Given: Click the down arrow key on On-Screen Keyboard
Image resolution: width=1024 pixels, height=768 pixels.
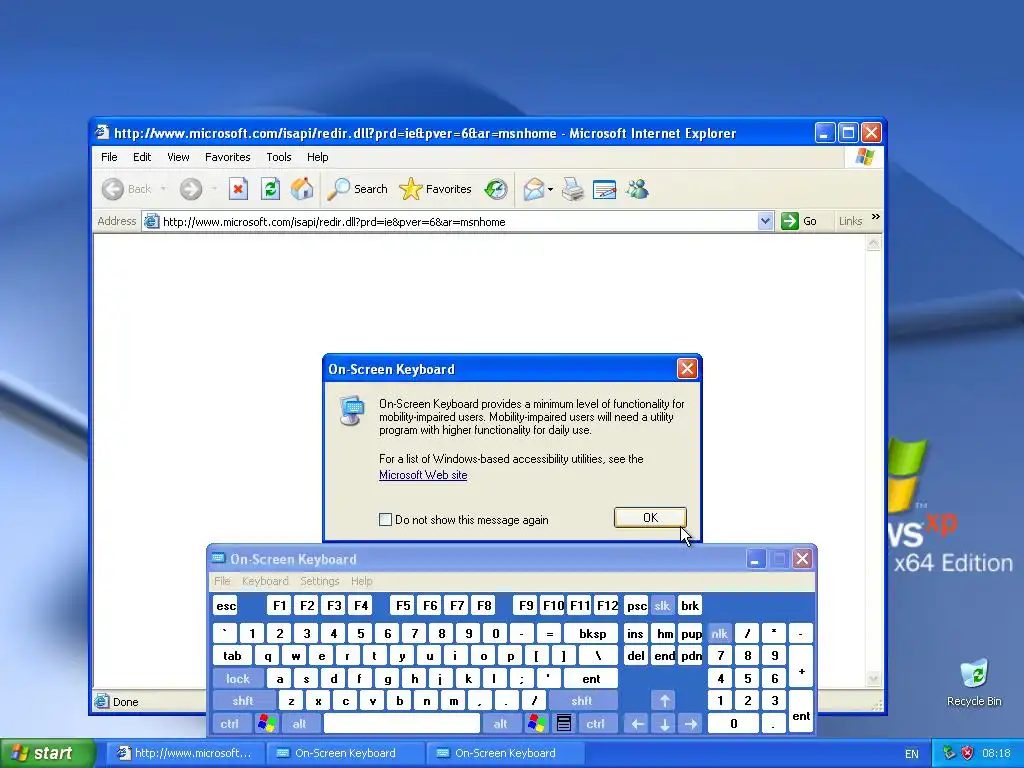Looking at the screenshot, I should coord(664,723).
